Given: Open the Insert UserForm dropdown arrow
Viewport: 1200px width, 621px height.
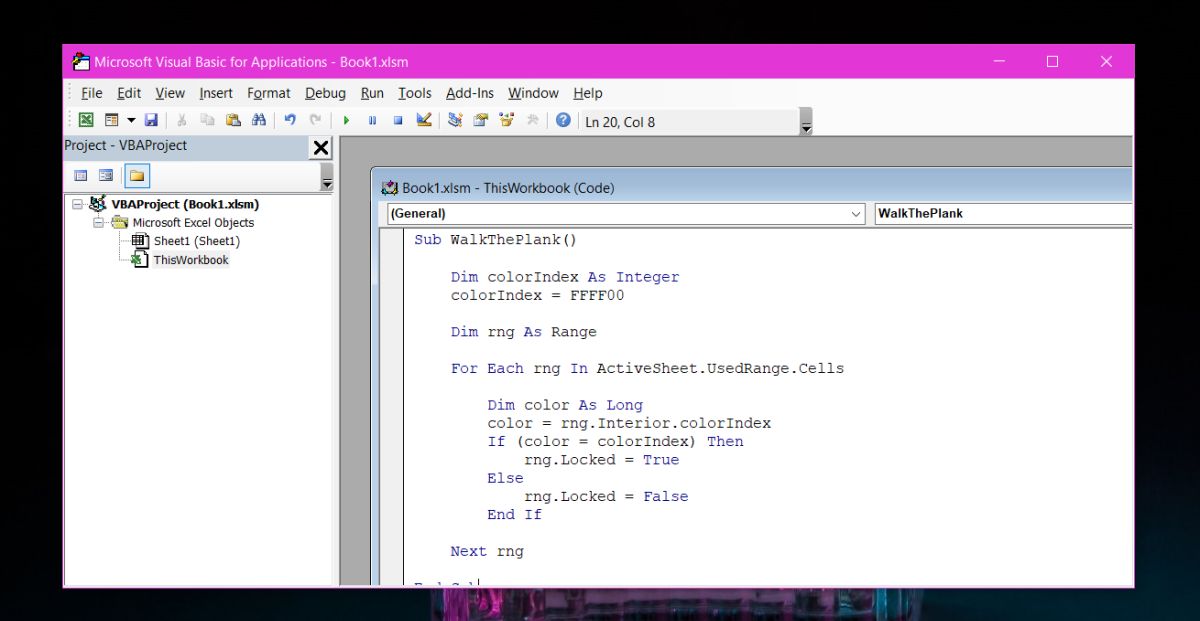Looking at the screenshot, I should pyautogui.click(x=130, y=121).
